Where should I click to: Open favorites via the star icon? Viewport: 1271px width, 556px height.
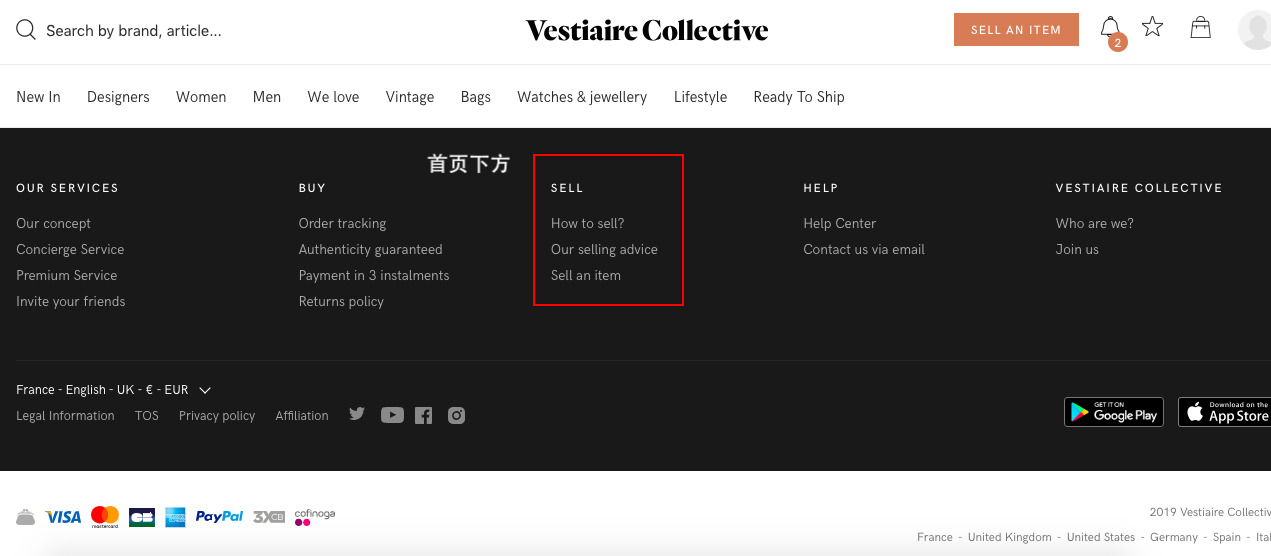(1153, 27)
